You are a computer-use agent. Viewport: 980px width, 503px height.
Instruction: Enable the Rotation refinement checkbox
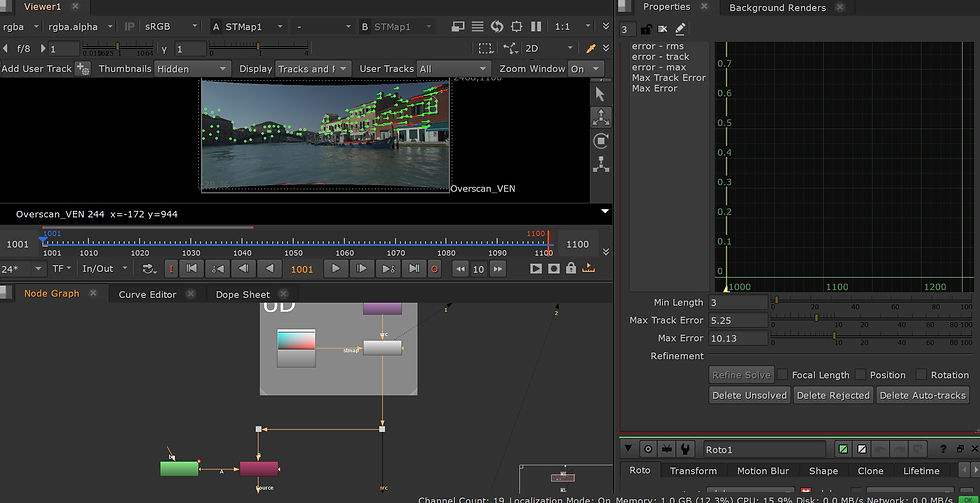(921, 374)
